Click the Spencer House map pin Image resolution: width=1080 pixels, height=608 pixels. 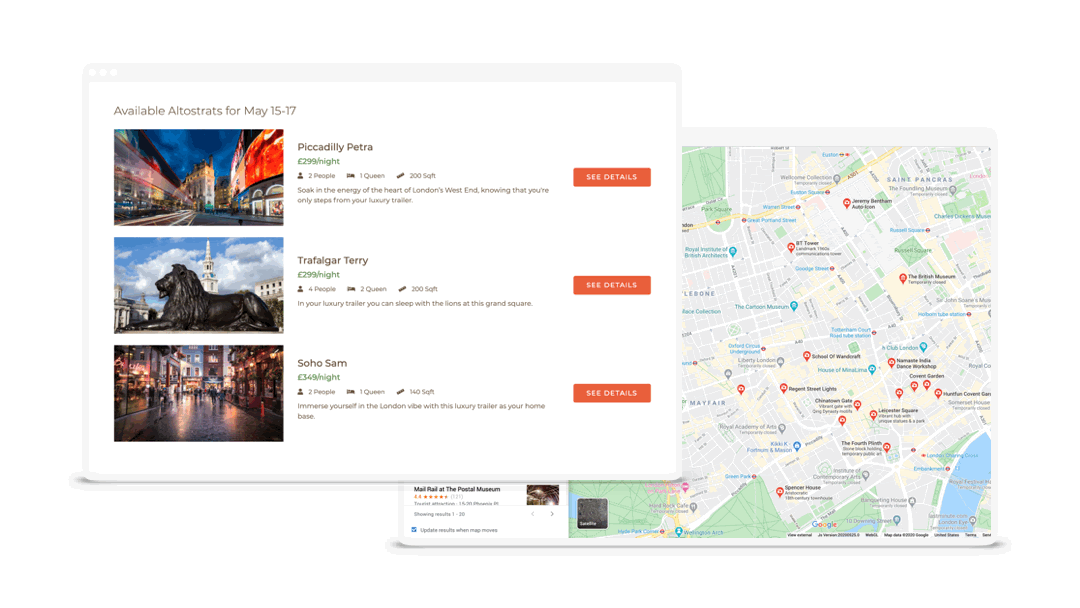click(x=780, y=491)
